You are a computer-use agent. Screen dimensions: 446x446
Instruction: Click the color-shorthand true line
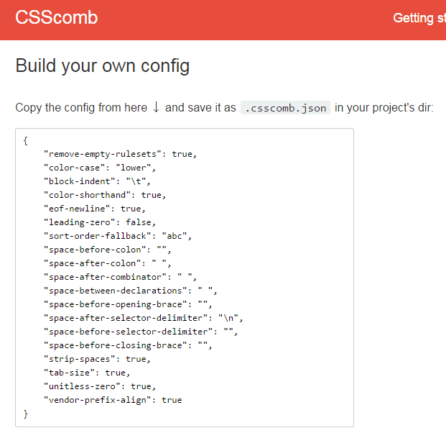coord(105,195)
